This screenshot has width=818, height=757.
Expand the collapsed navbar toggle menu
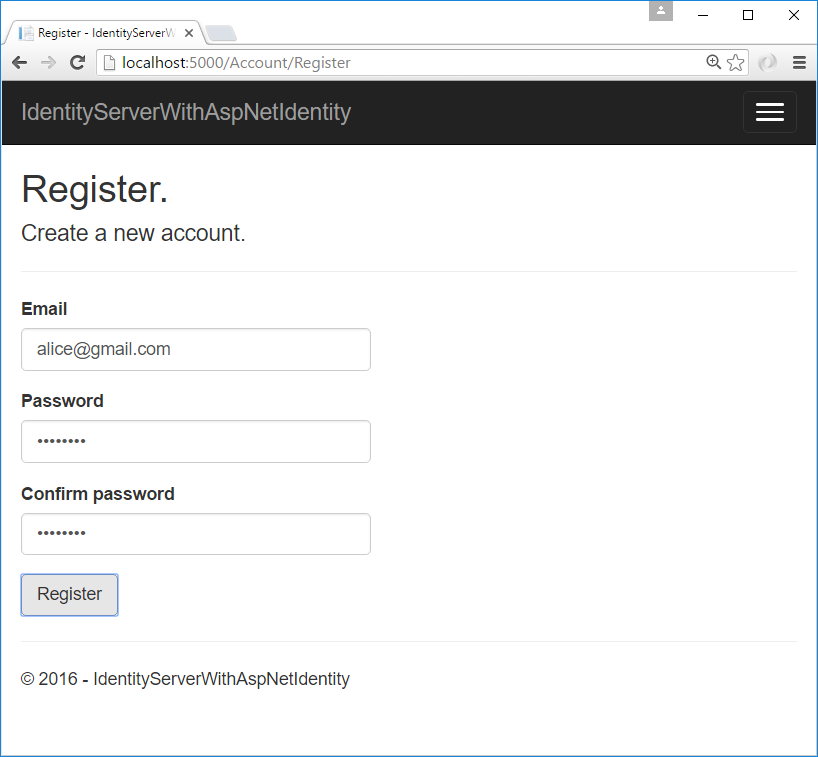tap(769, 112)
